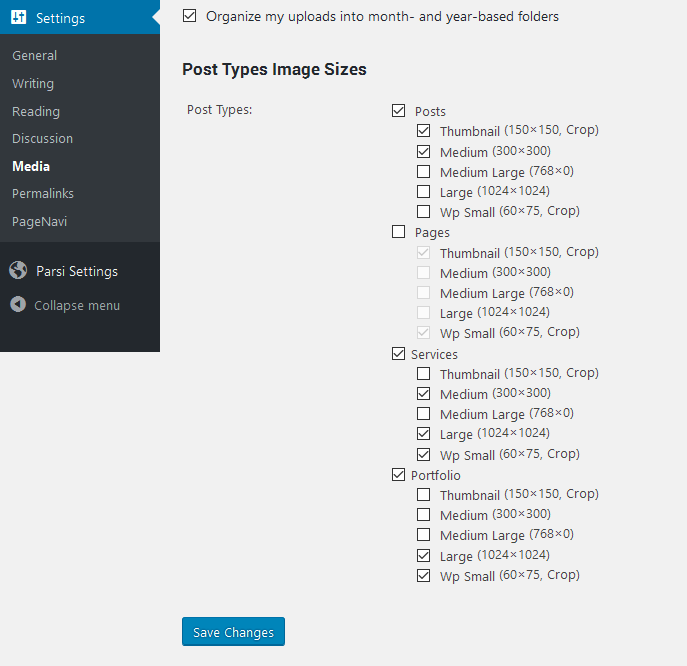Go to Discussion settings
Viewport: 687px width, 666px height.
[42, 138]
